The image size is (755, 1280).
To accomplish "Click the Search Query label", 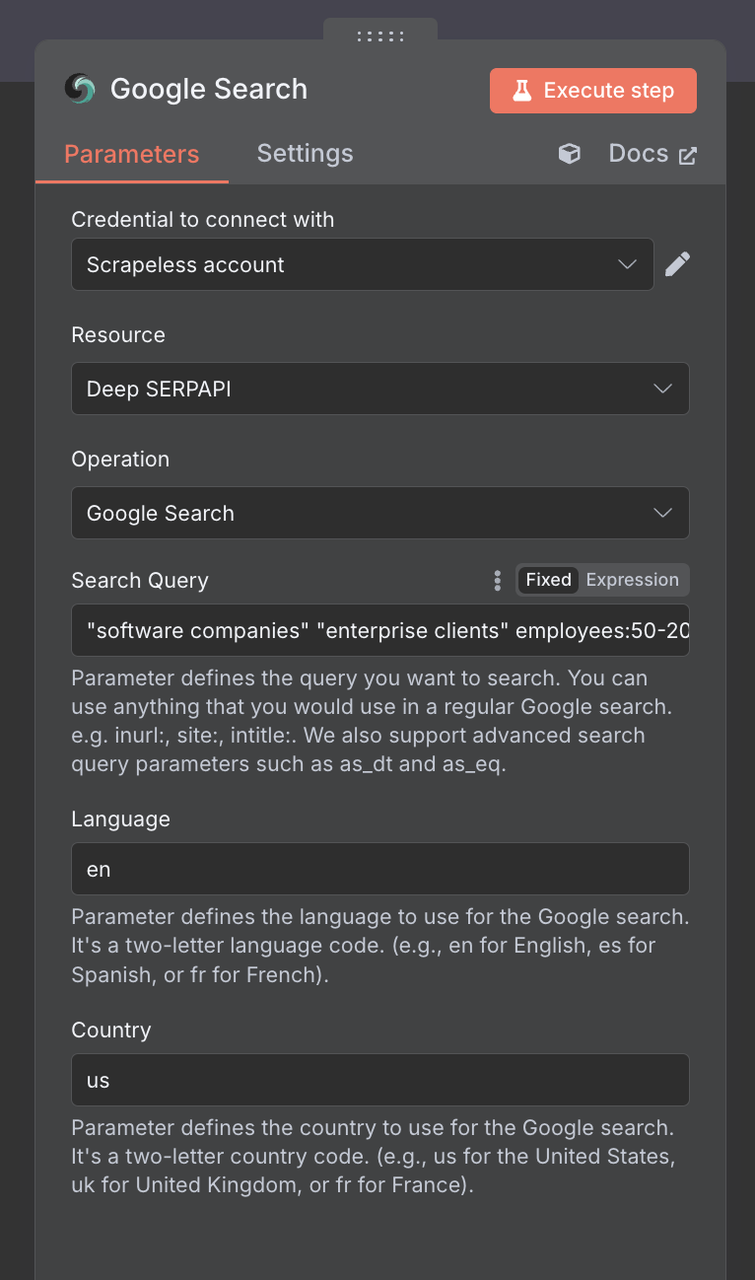I will point(140,580).
